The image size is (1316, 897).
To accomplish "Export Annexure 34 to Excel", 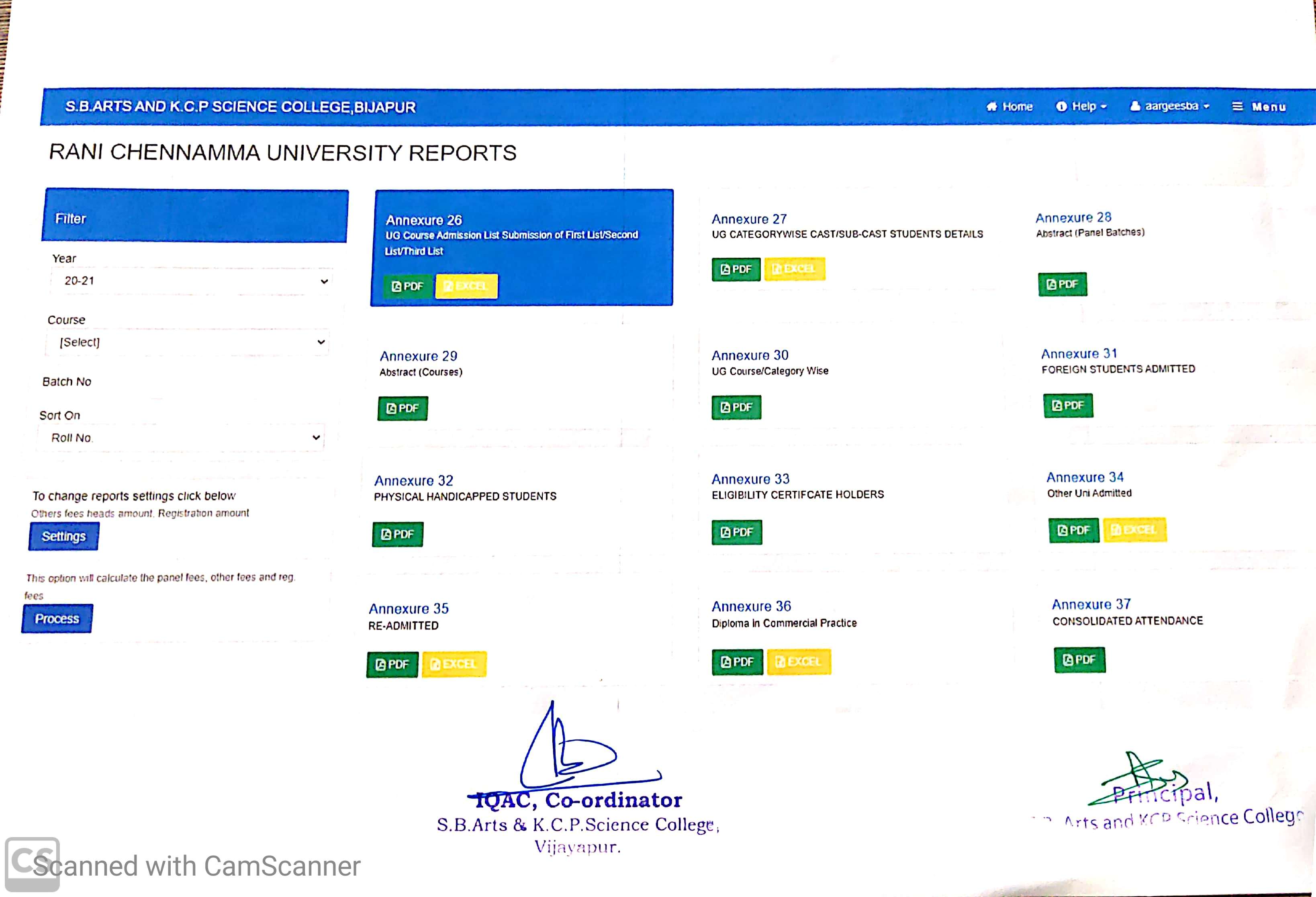I will [1134, 530].
